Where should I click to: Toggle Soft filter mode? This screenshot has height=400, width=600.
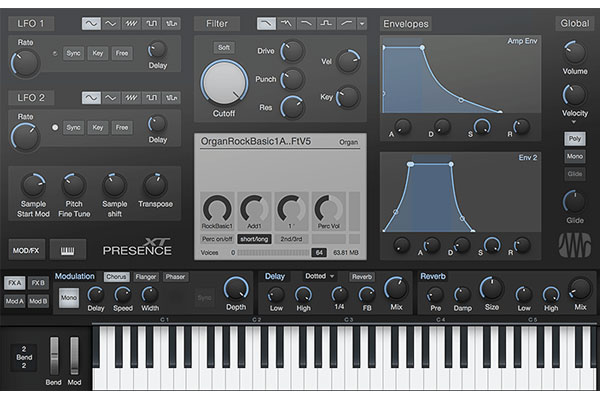[224, 48]
